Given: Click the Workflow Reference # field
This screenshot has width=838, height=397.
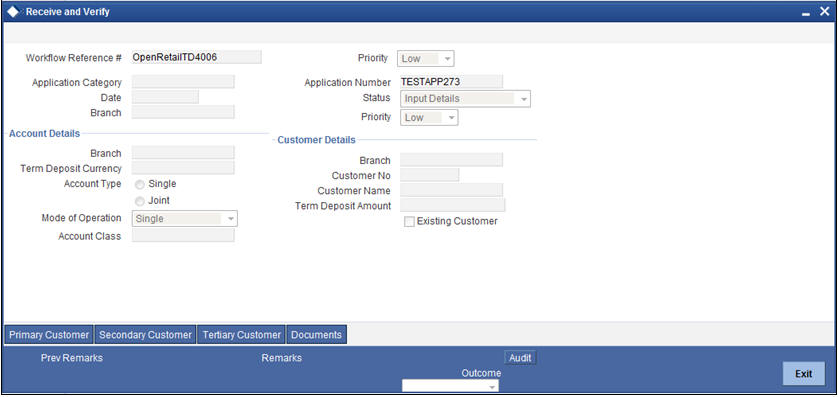Looking at the screenshot, I should (196, 57).
